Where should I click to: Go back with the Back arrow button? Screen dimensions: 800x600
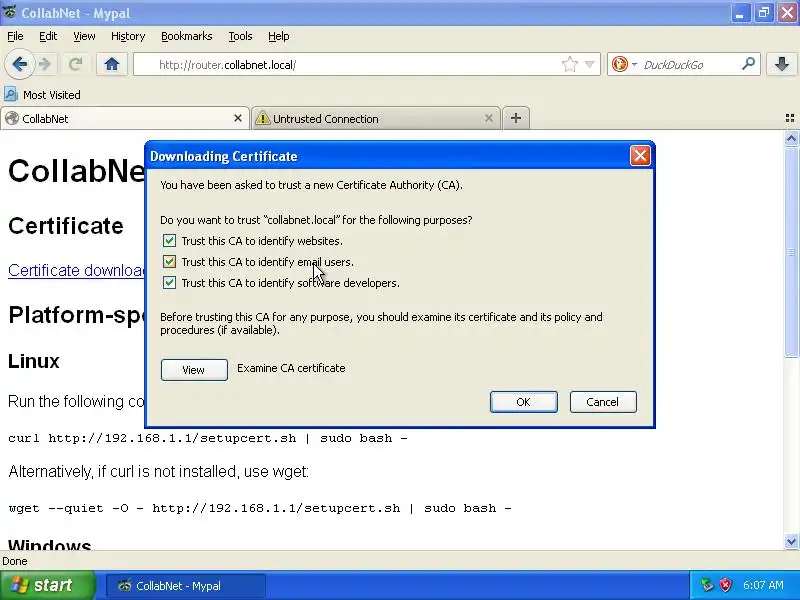(x=19, y=64)
